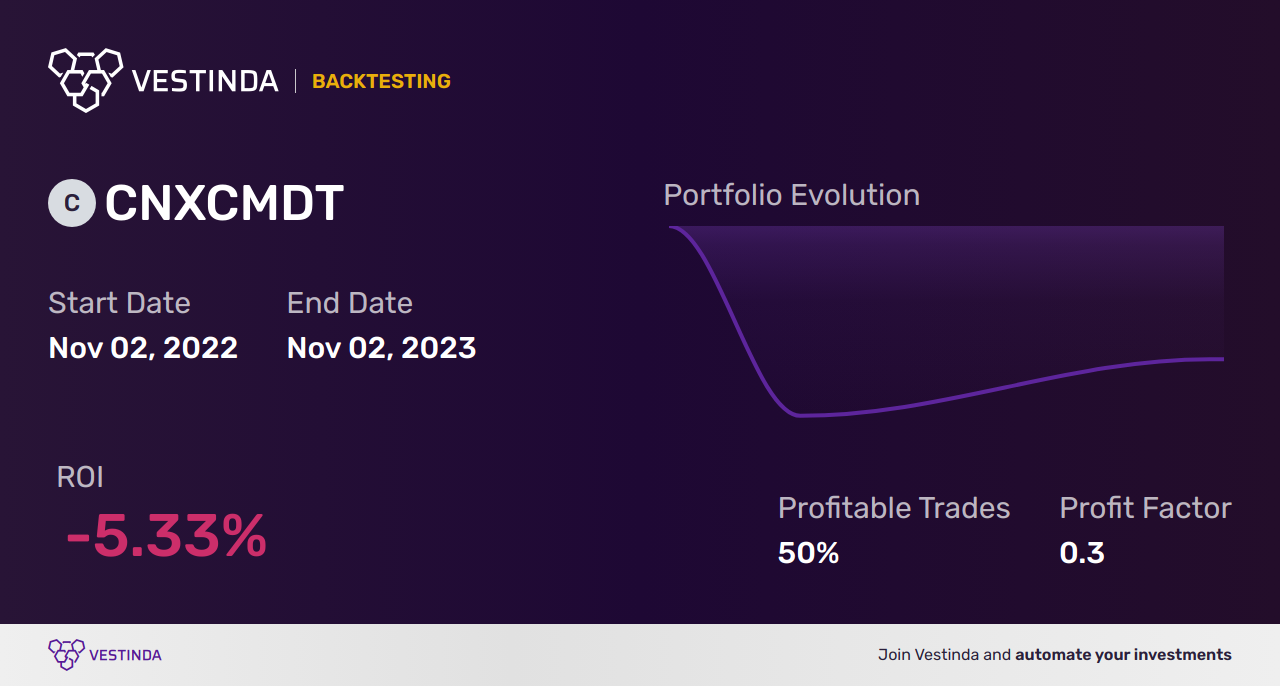
Task: Click the circular C symbol badge icon
Action: [72, 203]
